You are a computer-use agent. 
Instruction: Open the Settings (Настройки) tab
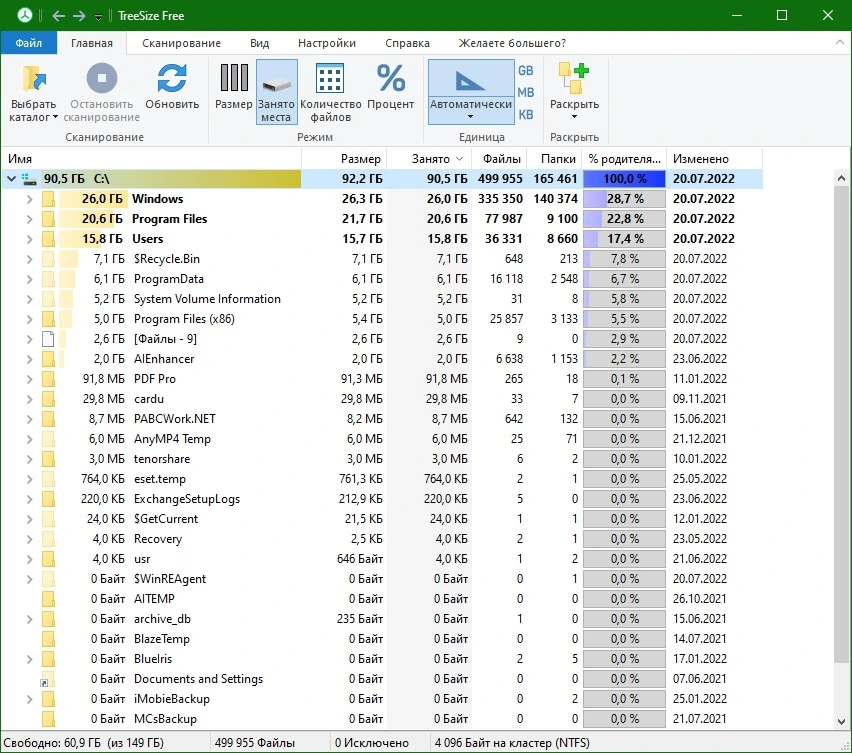327,43
